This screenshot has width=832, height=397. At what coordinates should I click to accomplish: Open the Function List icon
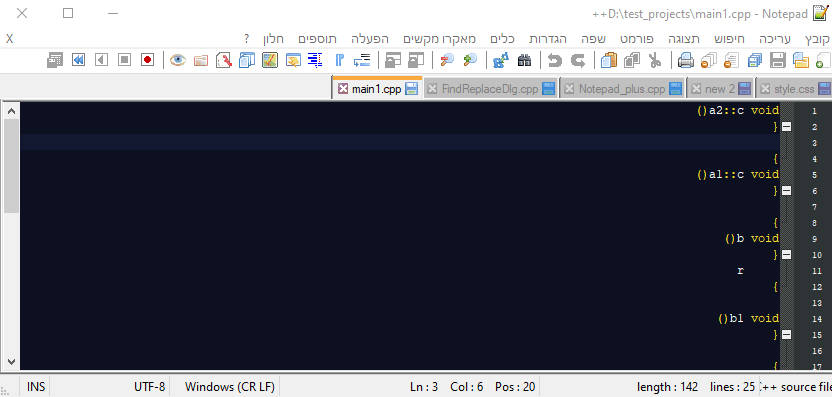click(224, 60)
